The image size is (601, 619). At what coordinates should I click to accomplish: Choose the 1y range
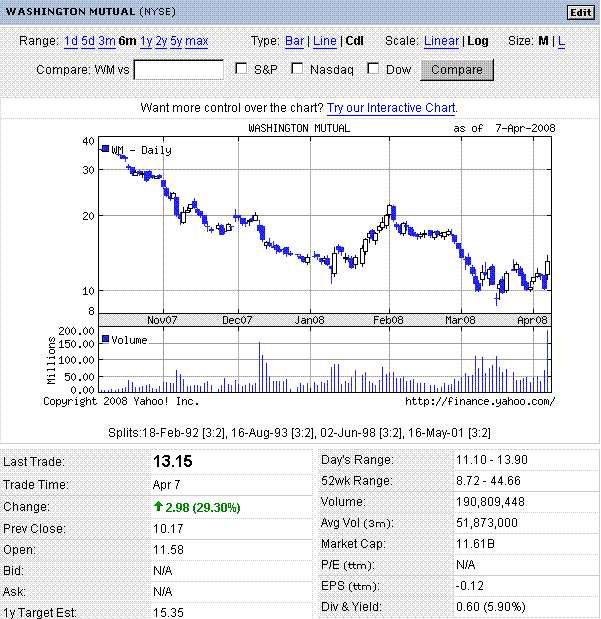146,41
